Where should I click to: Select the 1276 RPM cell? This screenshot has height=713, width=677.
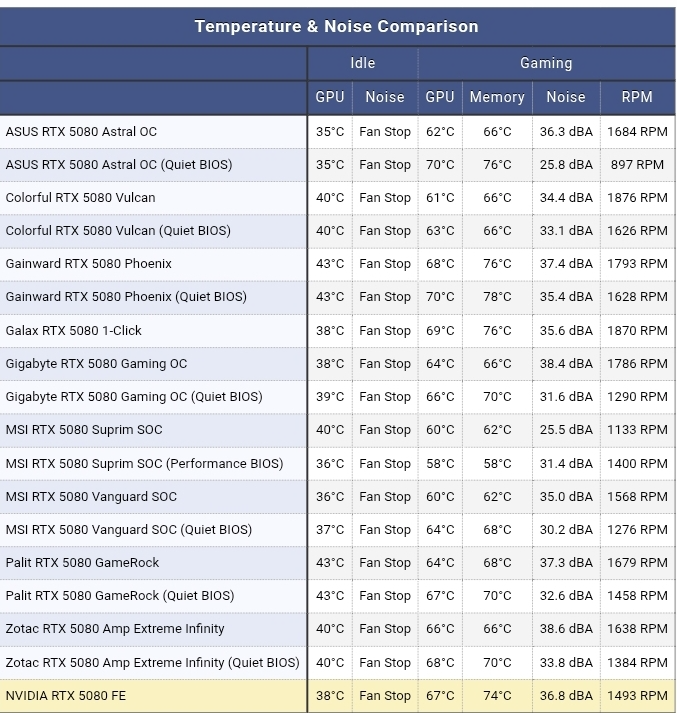coord(637,530)
